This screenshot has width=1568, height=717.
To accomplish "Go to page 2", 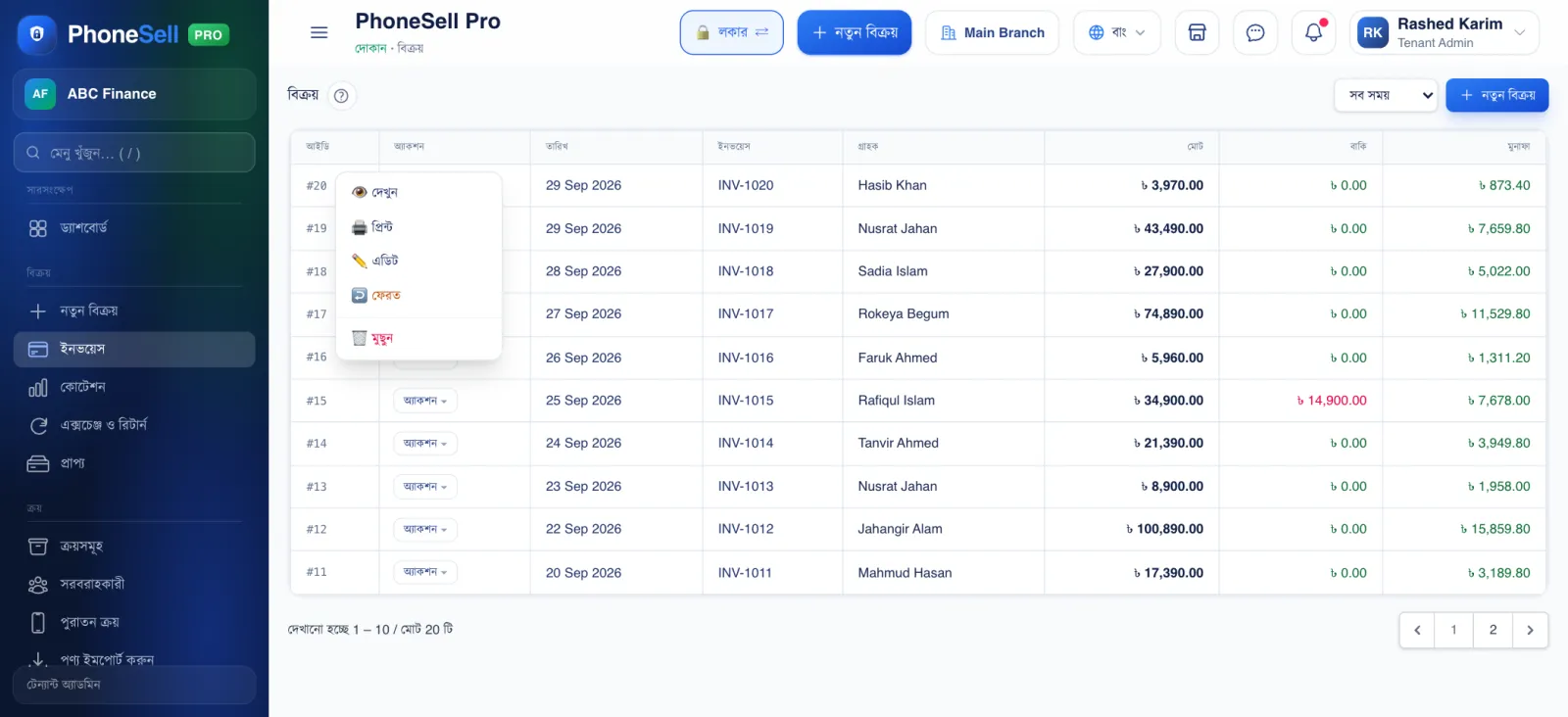I will click(x=1493, y=630).
